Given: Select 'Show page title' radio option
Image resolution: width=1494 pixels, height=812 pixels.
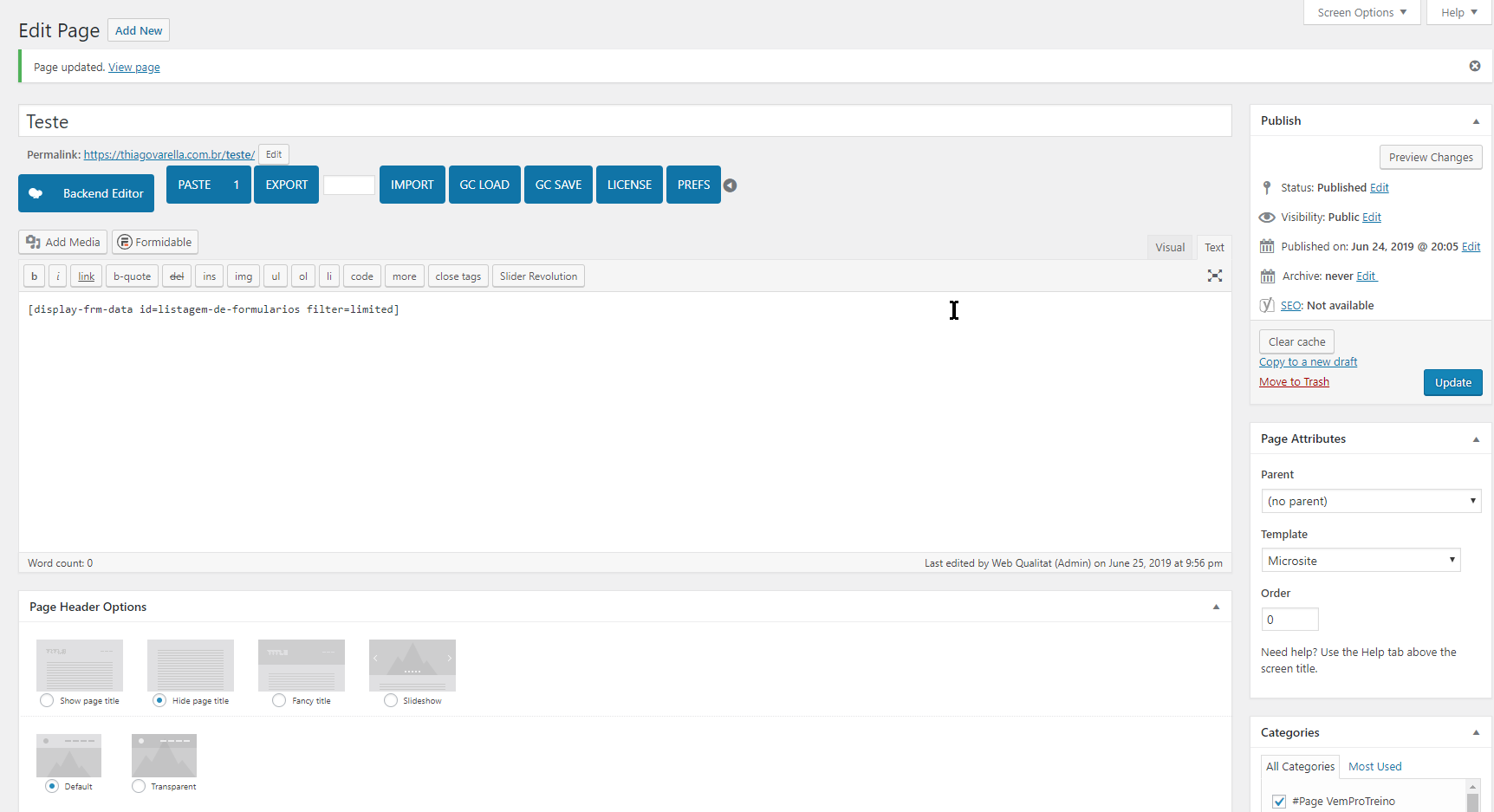Looking at the screenshot, I should 47,700.
